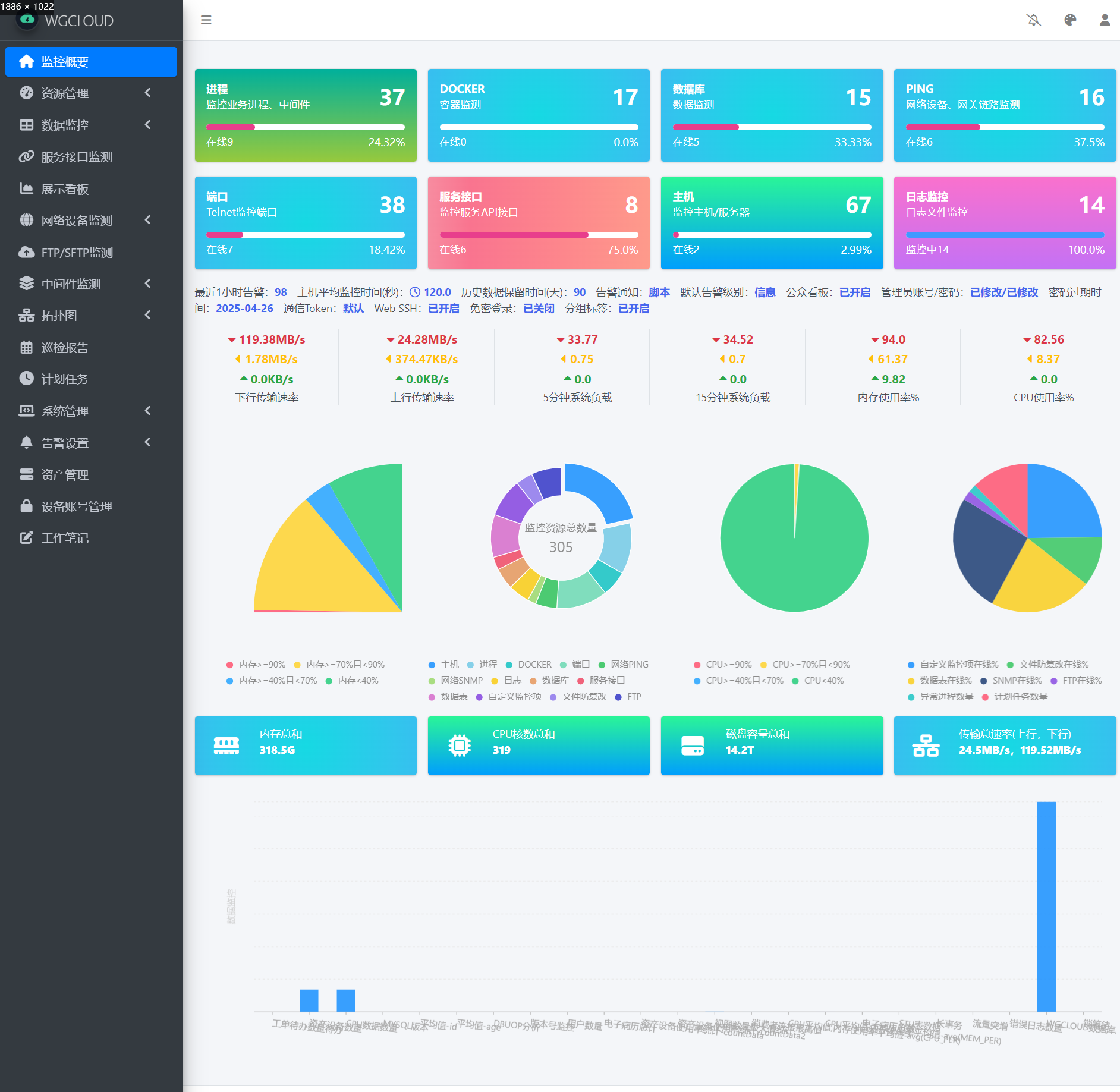Toggle the 自定义监控项在线% legend item
1120x1092 pixels.
point(953,665)
